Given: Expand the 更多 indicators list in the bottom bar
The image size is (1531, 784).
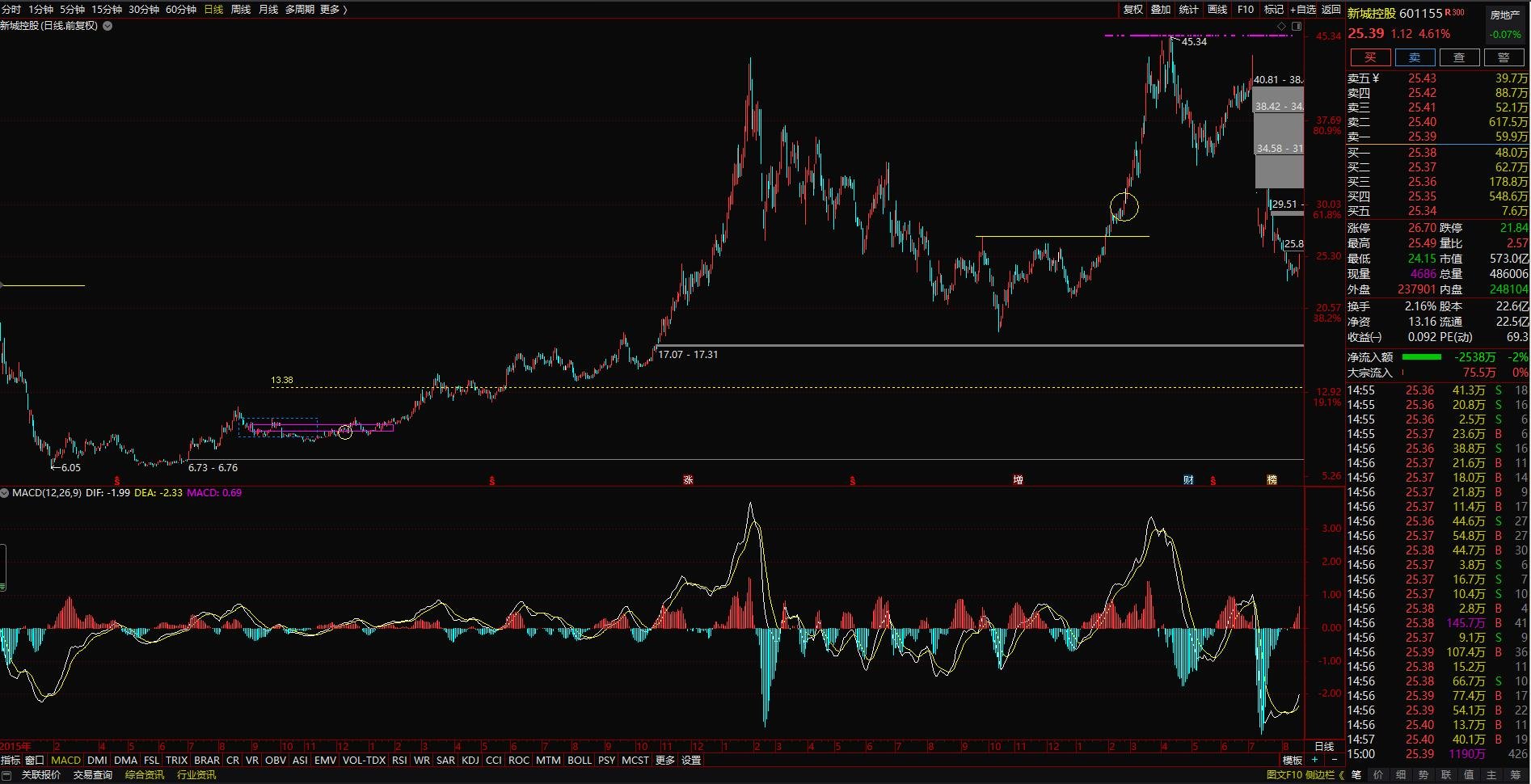Looking at the screenshot, I should (x=664, y=761).
